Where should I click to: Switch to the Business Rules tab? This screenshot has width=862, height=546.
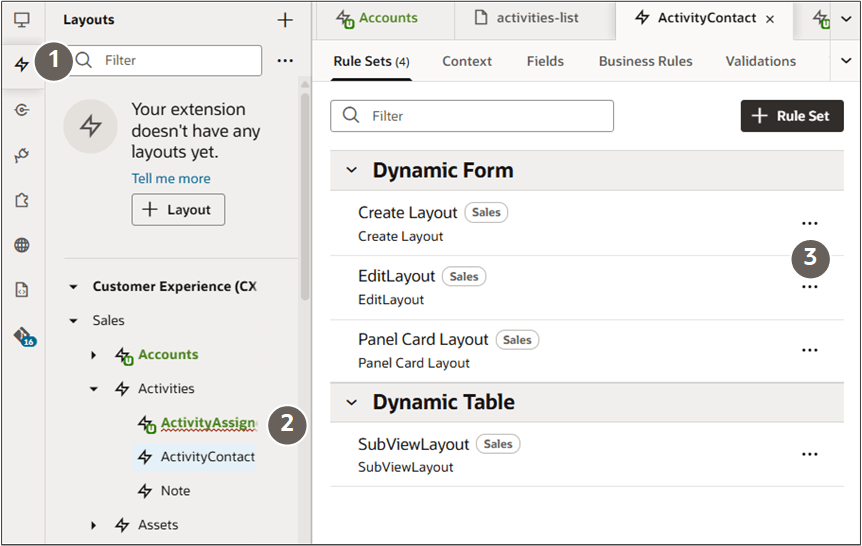click(645, 61)
